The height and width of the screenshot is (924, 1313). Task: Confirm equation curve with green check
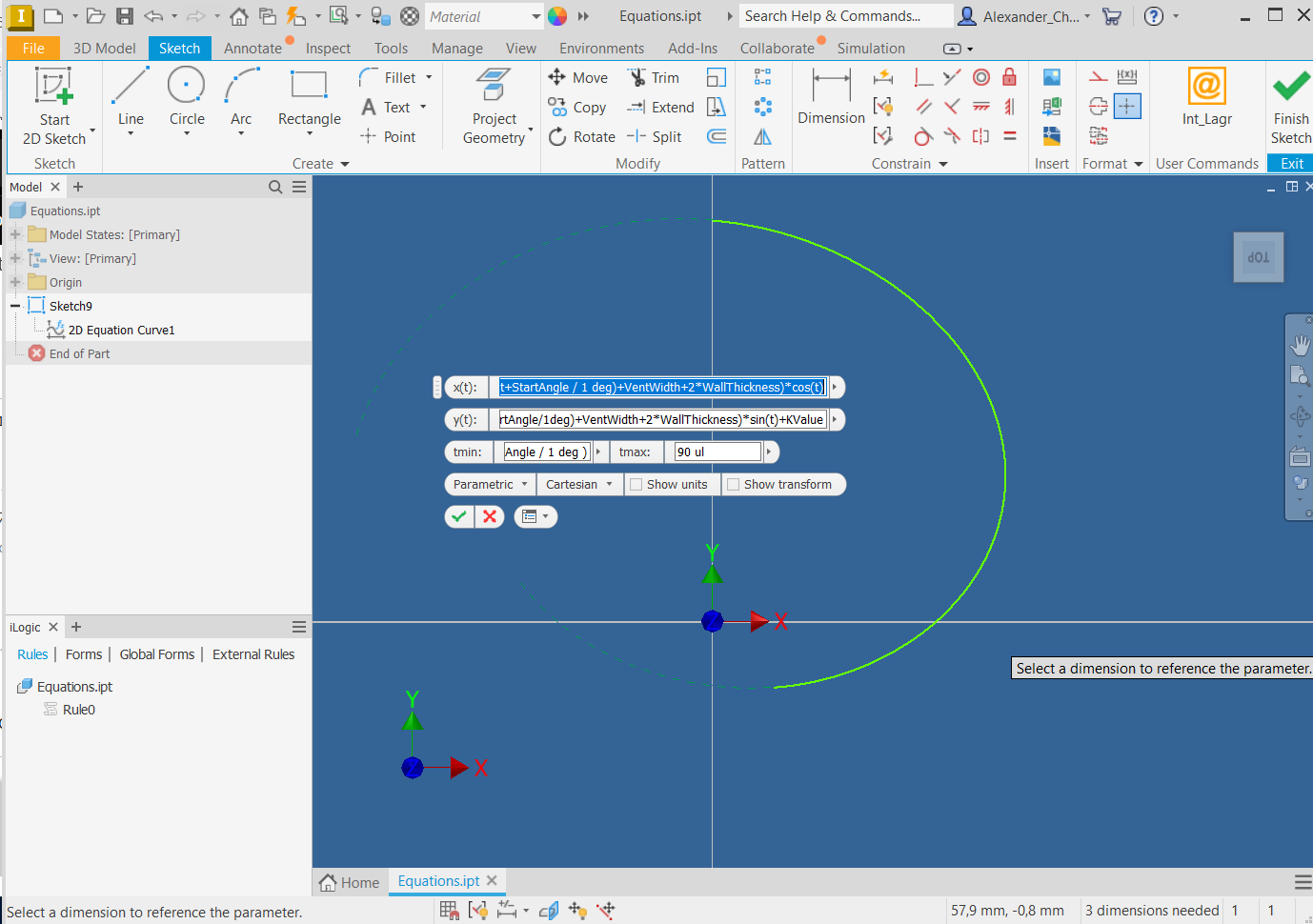click(x=459, y=516)
